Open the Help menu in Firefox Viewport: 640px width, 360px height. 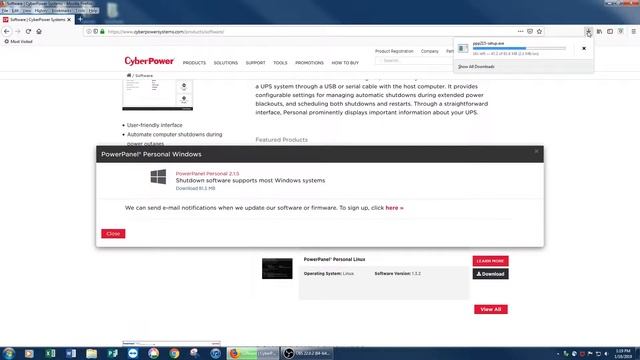(93, 11)
